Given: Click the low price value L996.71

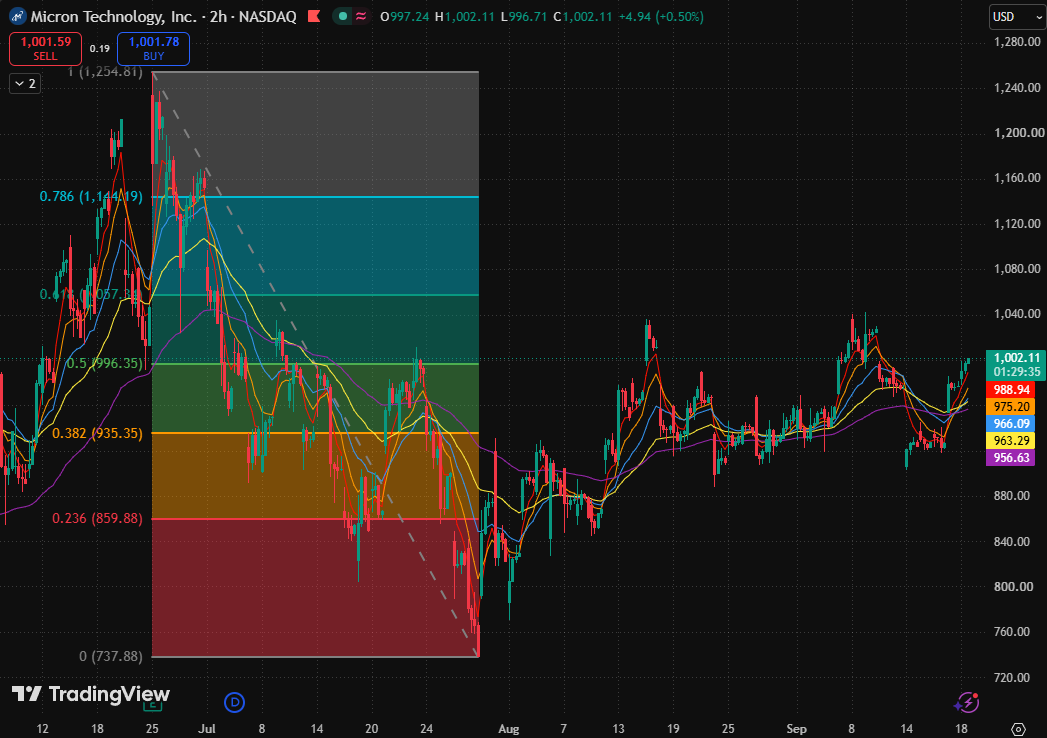Looking at the screenshot, I should click(x=524, y=17).
